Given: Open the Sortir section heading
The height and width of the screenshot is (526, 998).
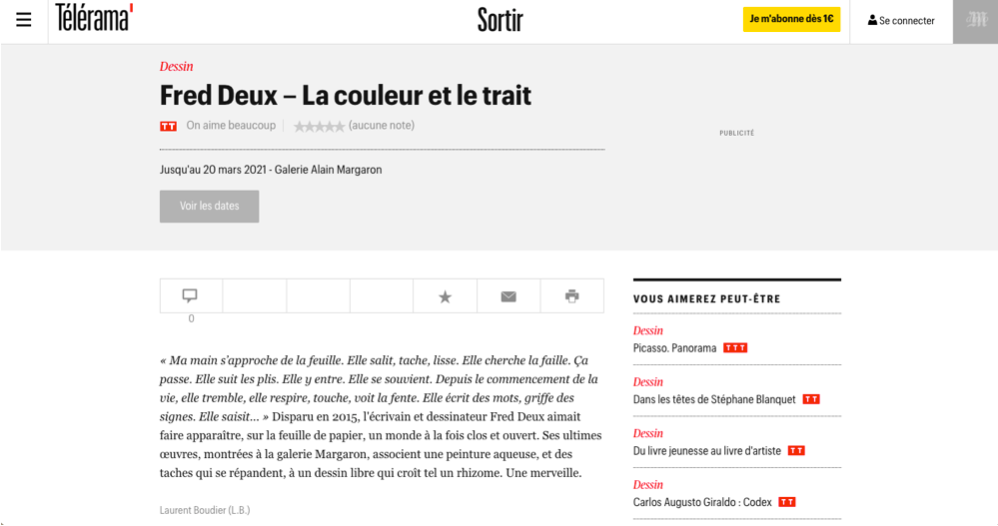Looking at the screenshot, I should (x=500, y=20).
